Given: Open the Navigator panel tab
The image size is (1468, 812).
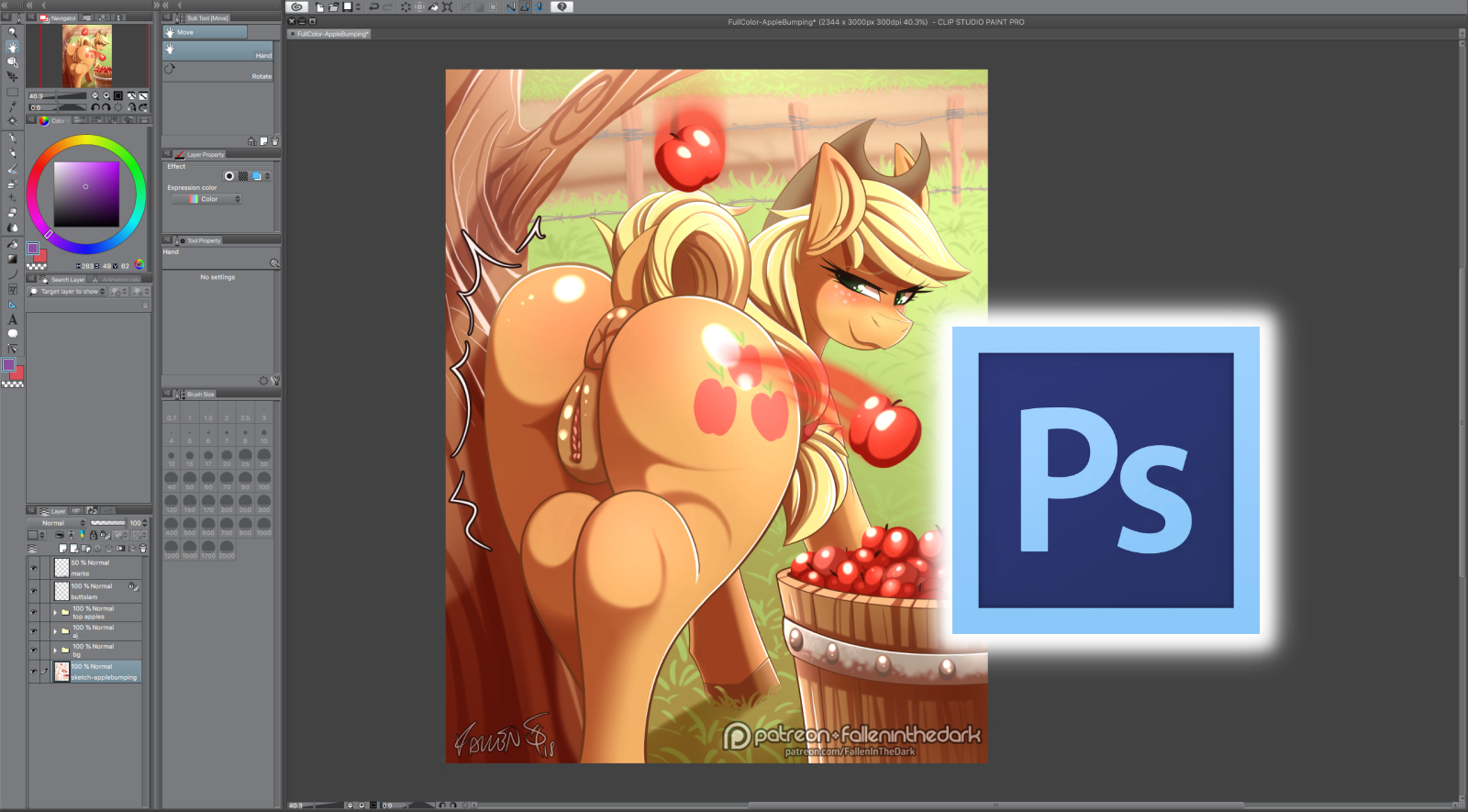Looking at the screenshot, I should point(58,17).
